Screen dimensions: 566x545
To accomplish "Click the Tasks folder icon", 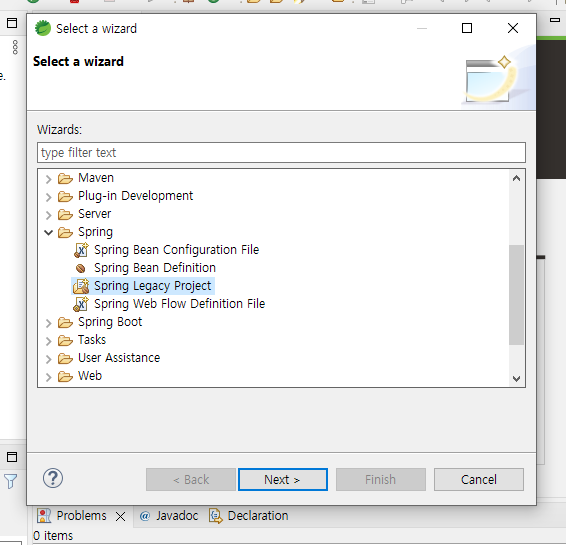I will (65, 340).
